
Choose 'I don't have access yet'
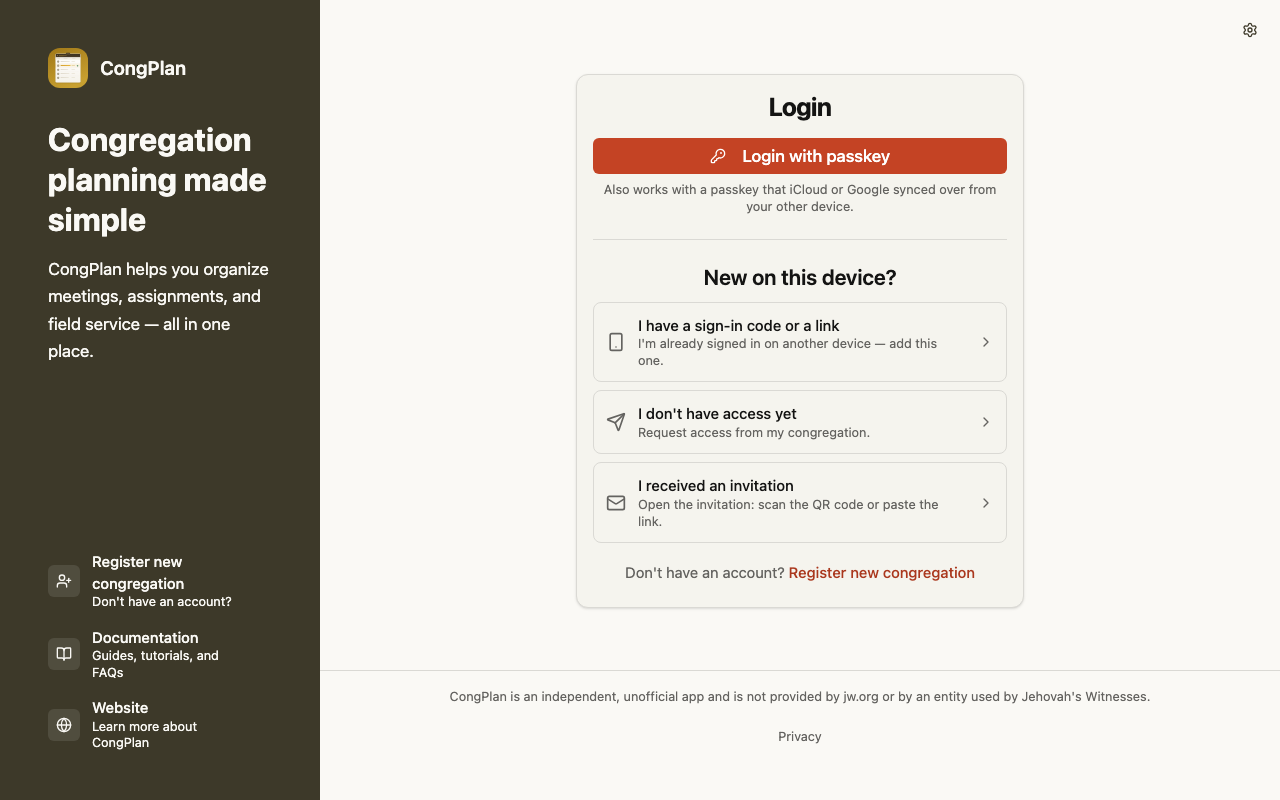[800, 422]
